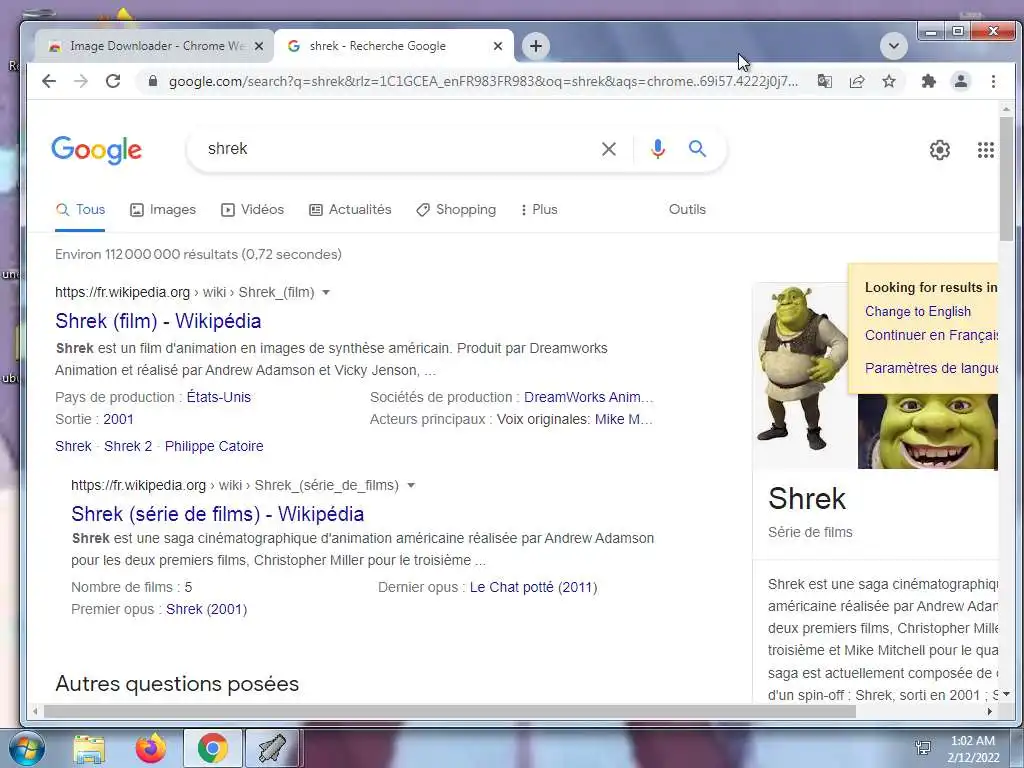Open Google settings gear icon
Image resolution: width=1024 pixels, height=768 pixels.
[940, 150]
